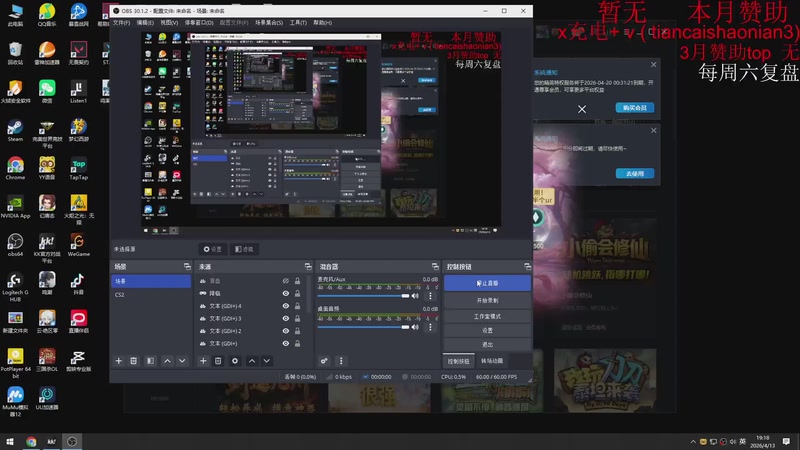Hide the 文本 (GDI+) 4 source
The height and width of the screenshot is (450, 800).
(286, 306)
